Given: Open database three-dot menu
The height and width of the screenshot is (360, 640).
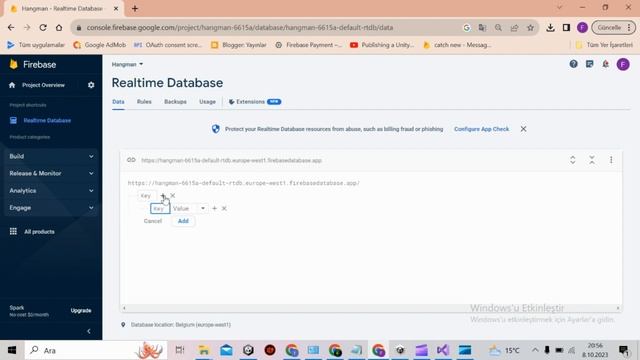Looking at the screenshot, I should 611,160.
